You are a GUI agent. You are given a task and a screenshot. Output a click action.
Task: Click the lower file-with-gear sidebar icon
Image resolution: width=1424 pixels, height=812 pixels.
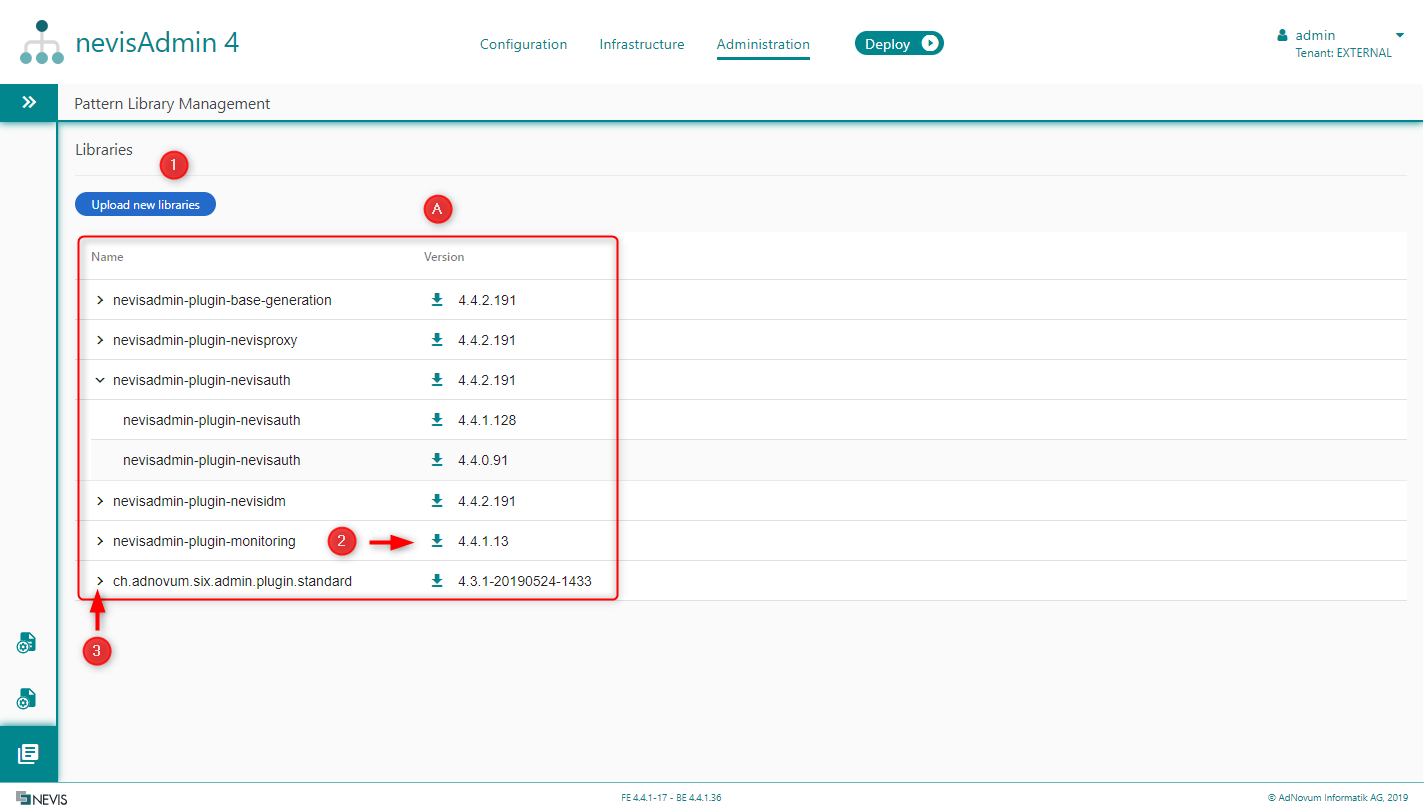(x=27, y=698)
